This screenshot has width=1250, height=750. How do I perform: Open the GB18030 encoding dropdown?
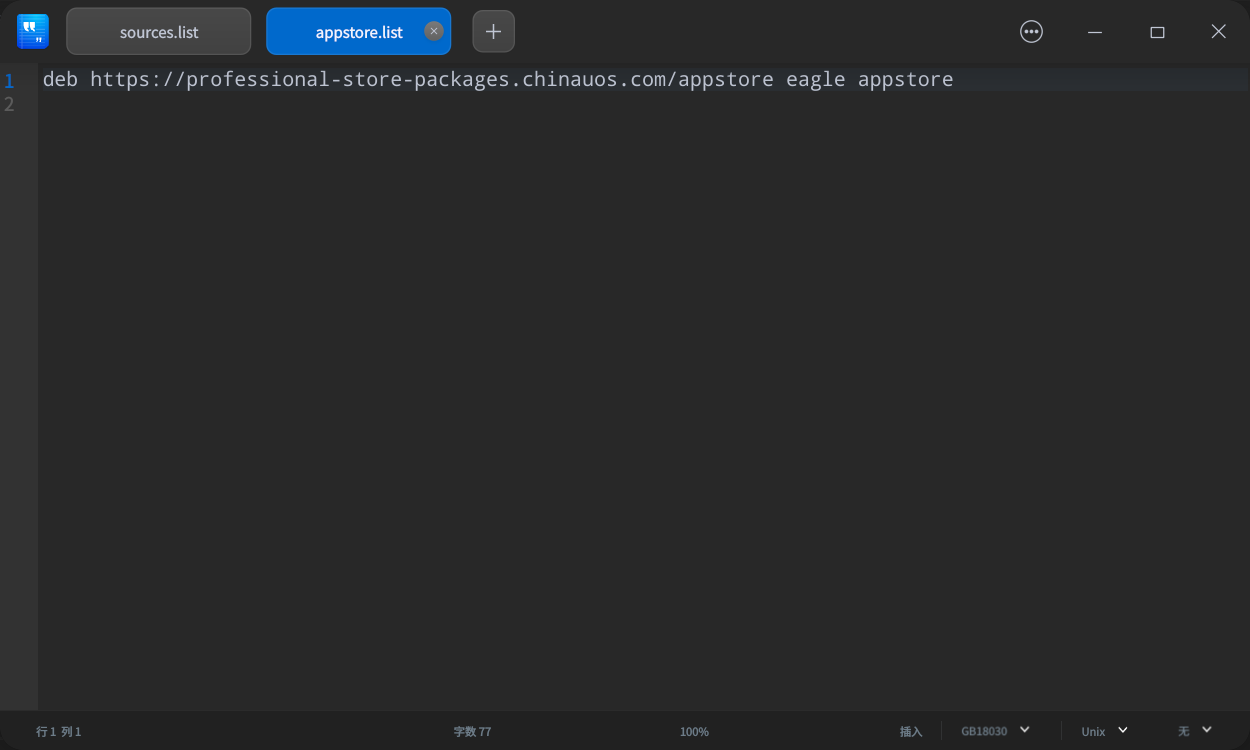tap(994, 731)
